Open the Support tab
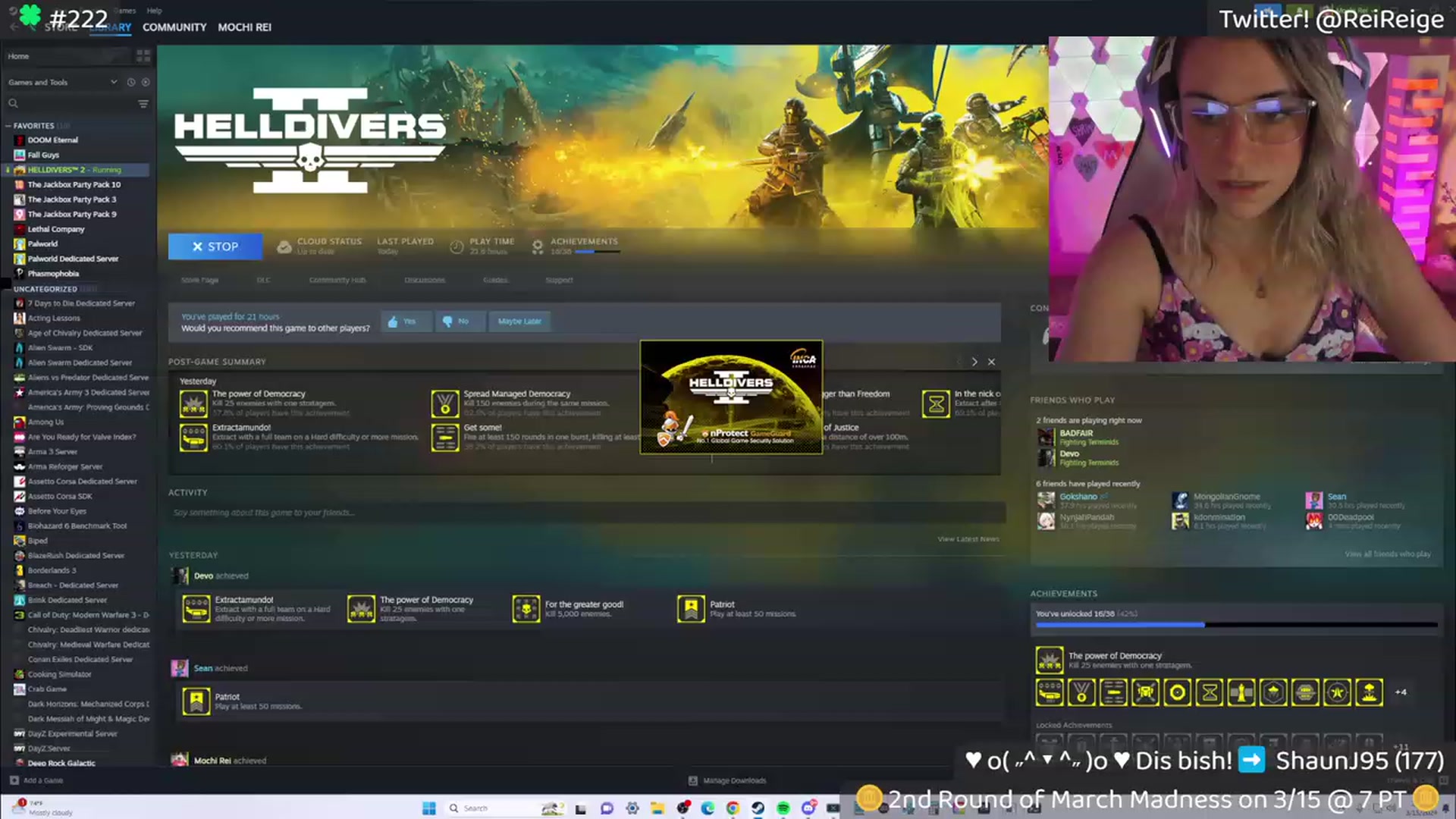1456x819 pixels. point(559,280)
